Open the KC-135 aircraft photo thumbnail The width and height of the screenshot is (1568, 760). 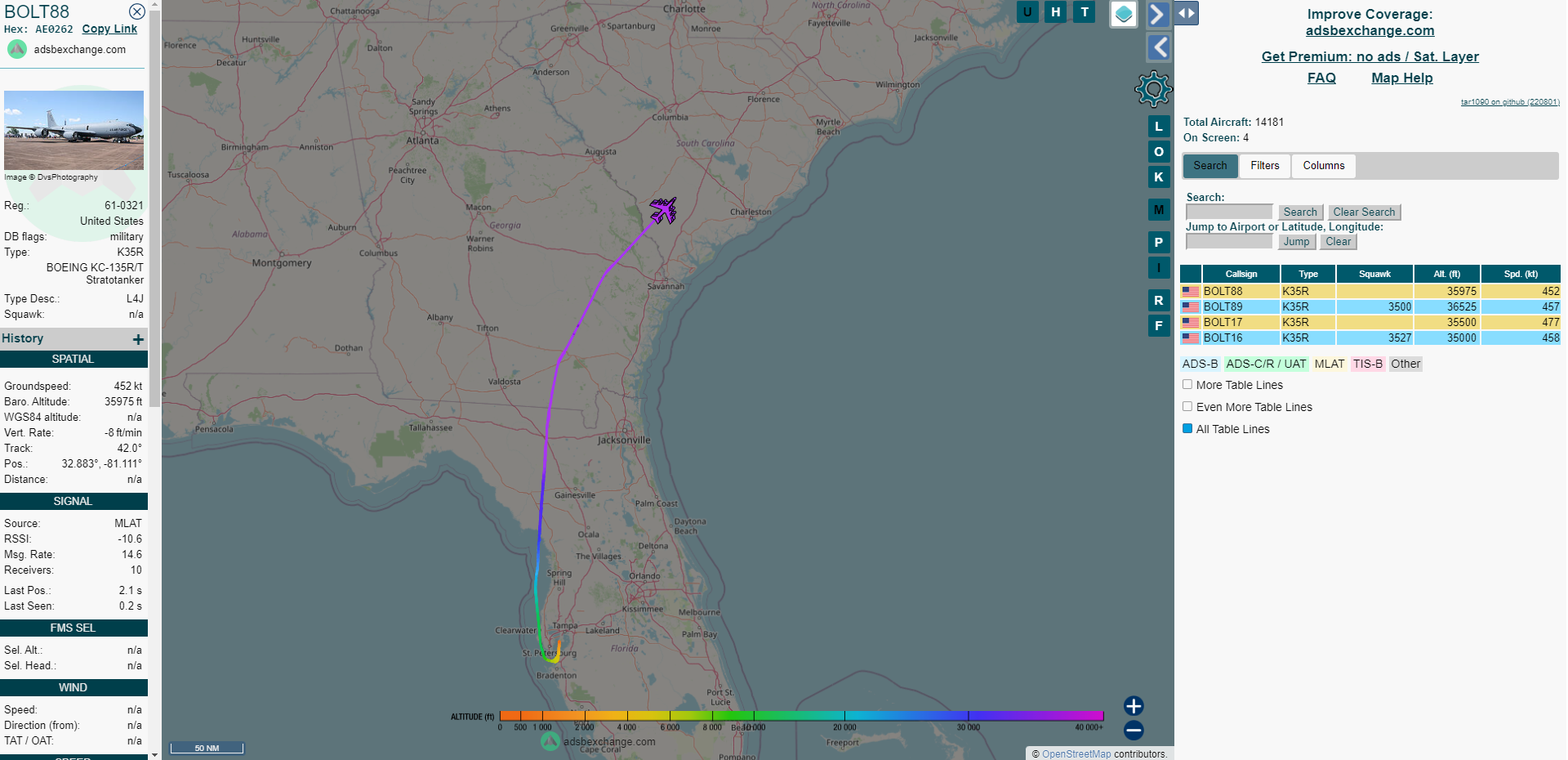point(73,130)
